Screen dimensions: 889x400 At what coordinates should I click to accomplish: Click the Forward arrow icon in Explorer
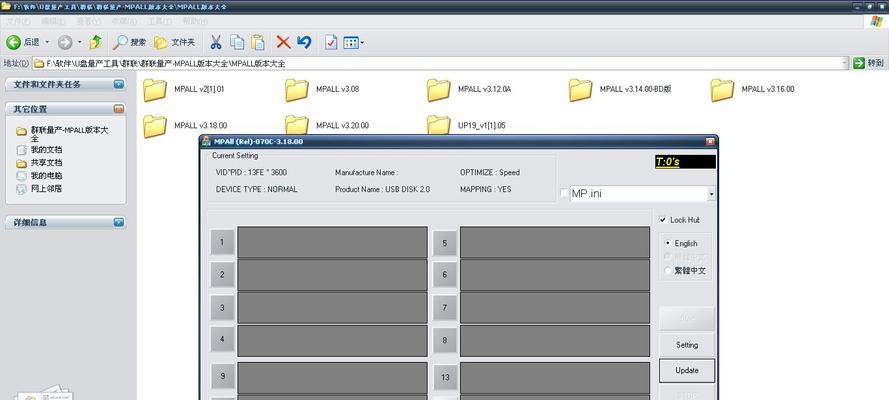tap(65, 42)
